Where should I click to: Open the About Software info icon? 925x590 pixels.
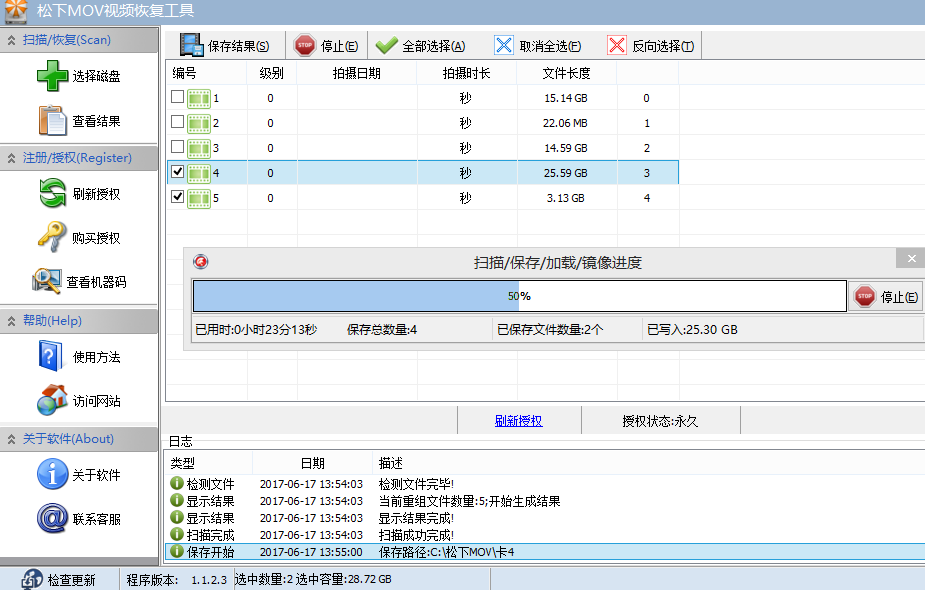coord(52,475)
